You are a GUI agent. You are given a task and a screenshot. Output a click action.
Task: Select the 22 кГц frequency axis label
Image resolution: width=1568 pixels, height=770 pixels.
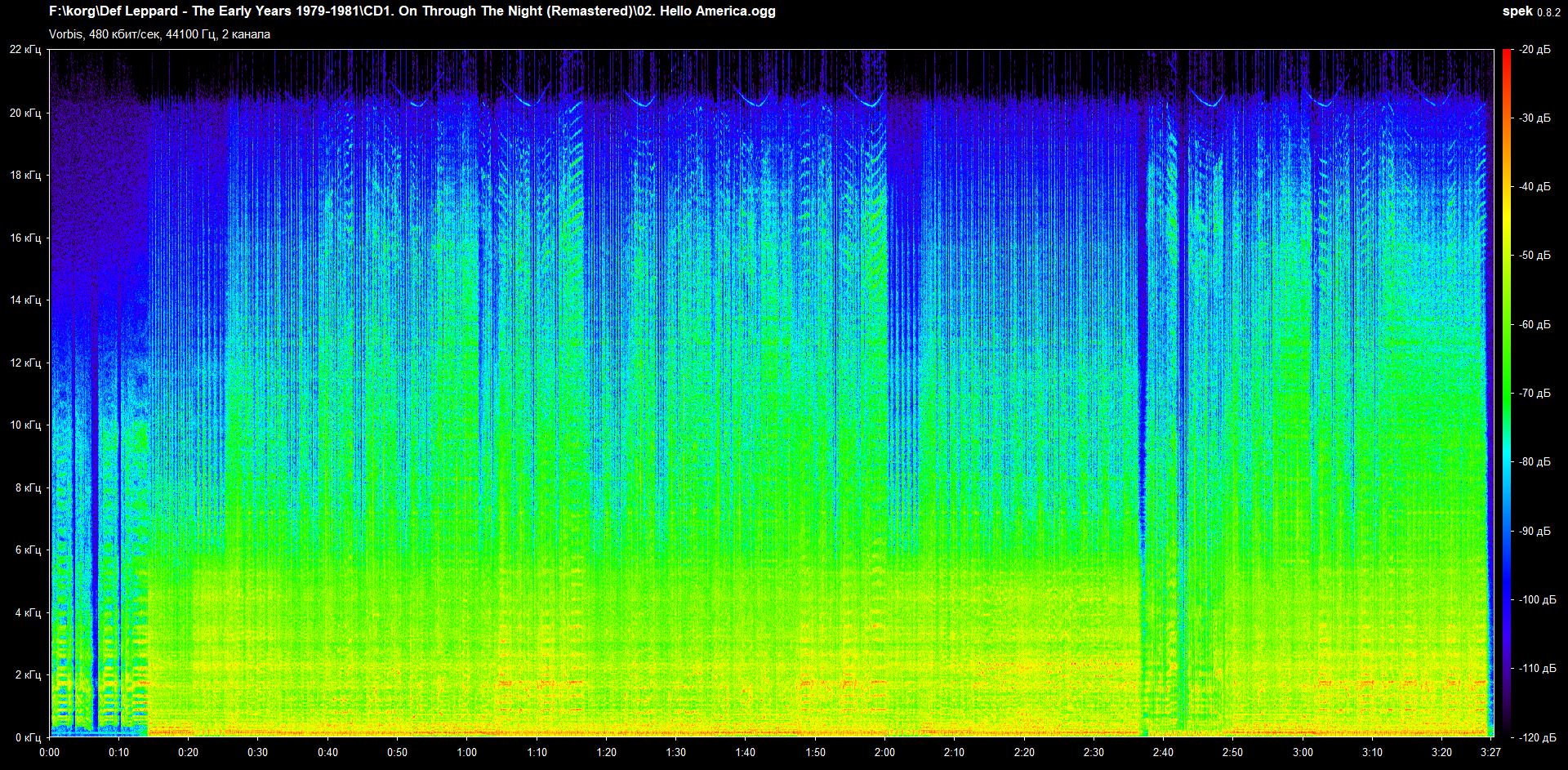point(25,50)
